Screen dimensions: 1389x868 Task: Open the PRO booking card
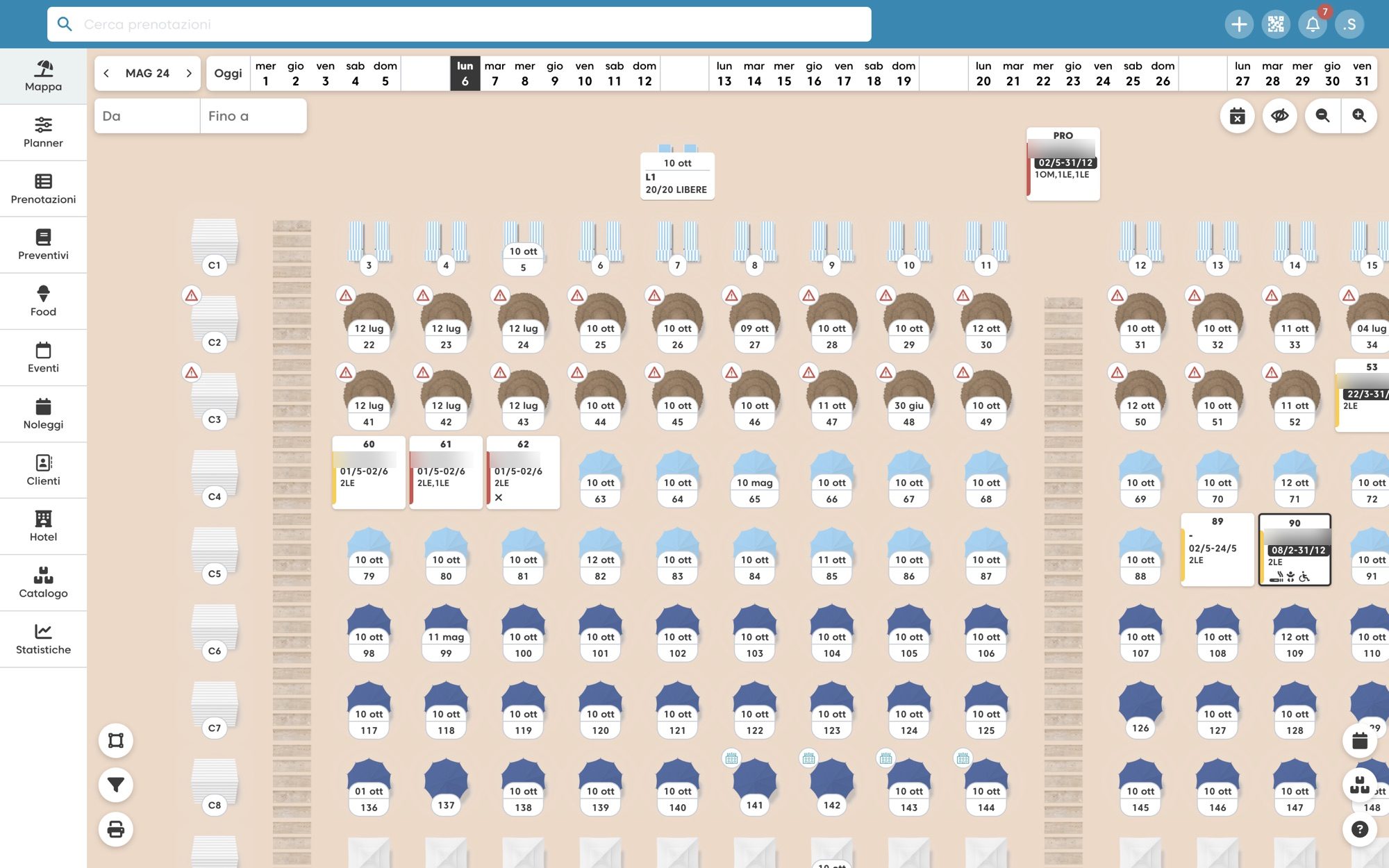[x=1063, y=164]
